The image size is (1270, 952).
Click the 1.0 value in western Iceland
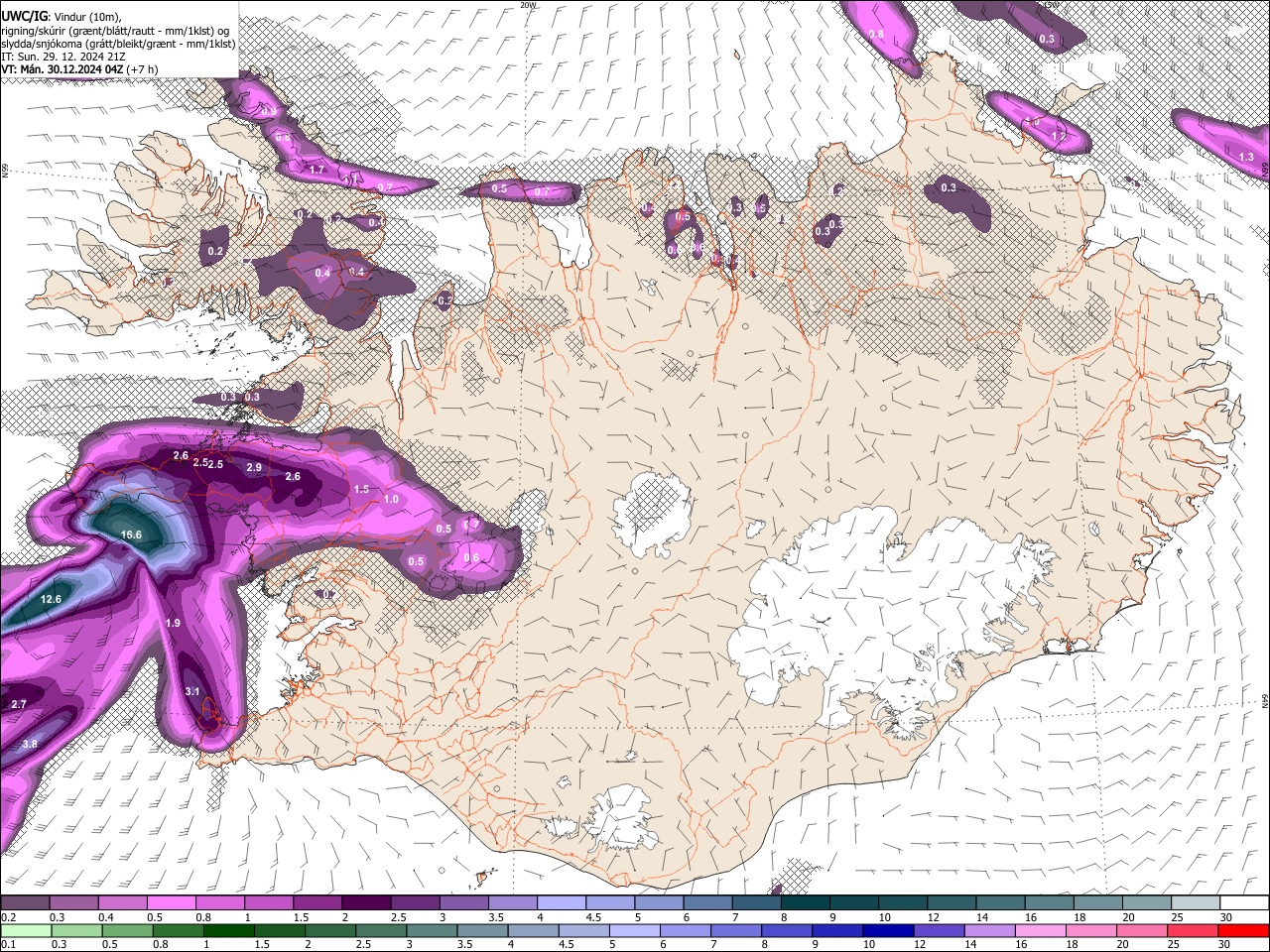click(x=391, y=499)
